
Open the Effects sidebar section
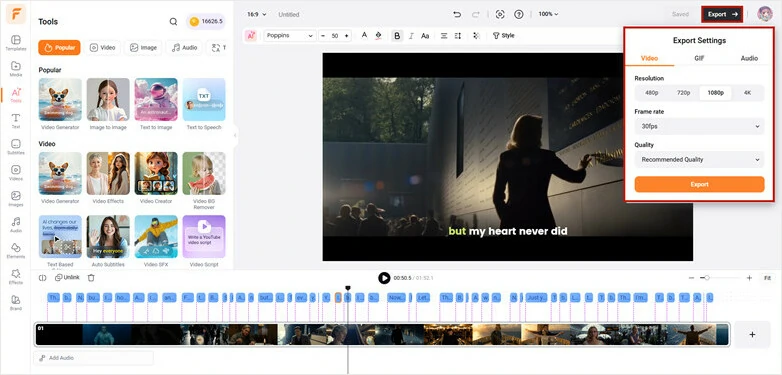pos(15,276)
